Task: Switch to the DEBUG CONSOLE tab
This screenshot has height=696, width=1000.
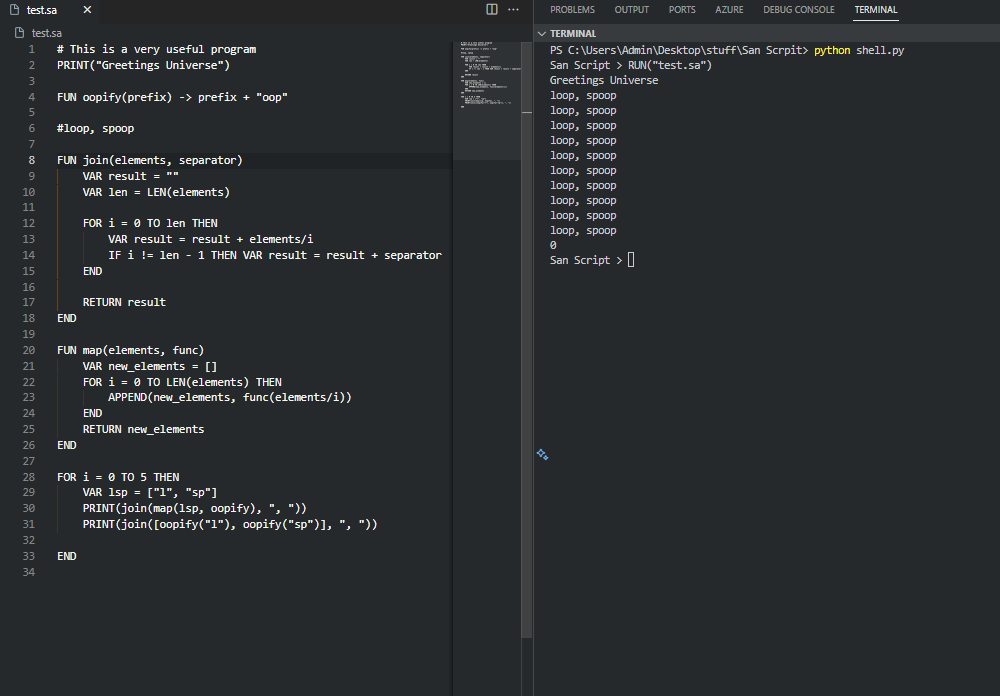Action: click(x=798, y=10)
